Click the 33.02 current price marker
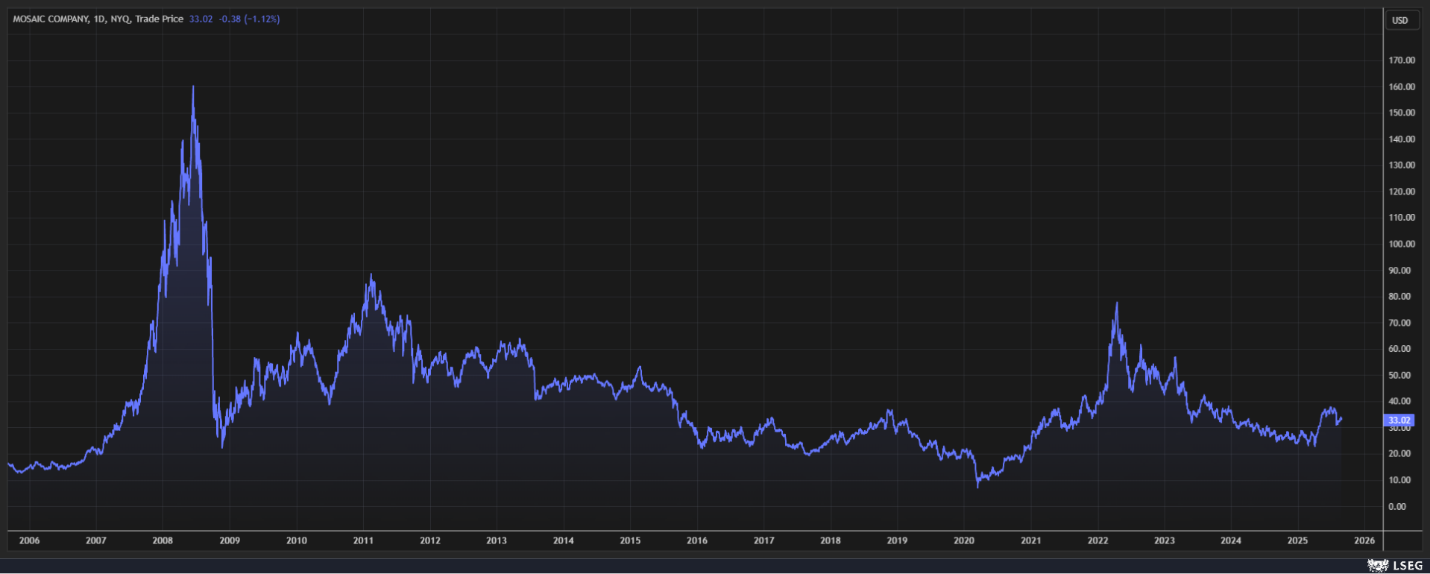 click(1398, 420)
